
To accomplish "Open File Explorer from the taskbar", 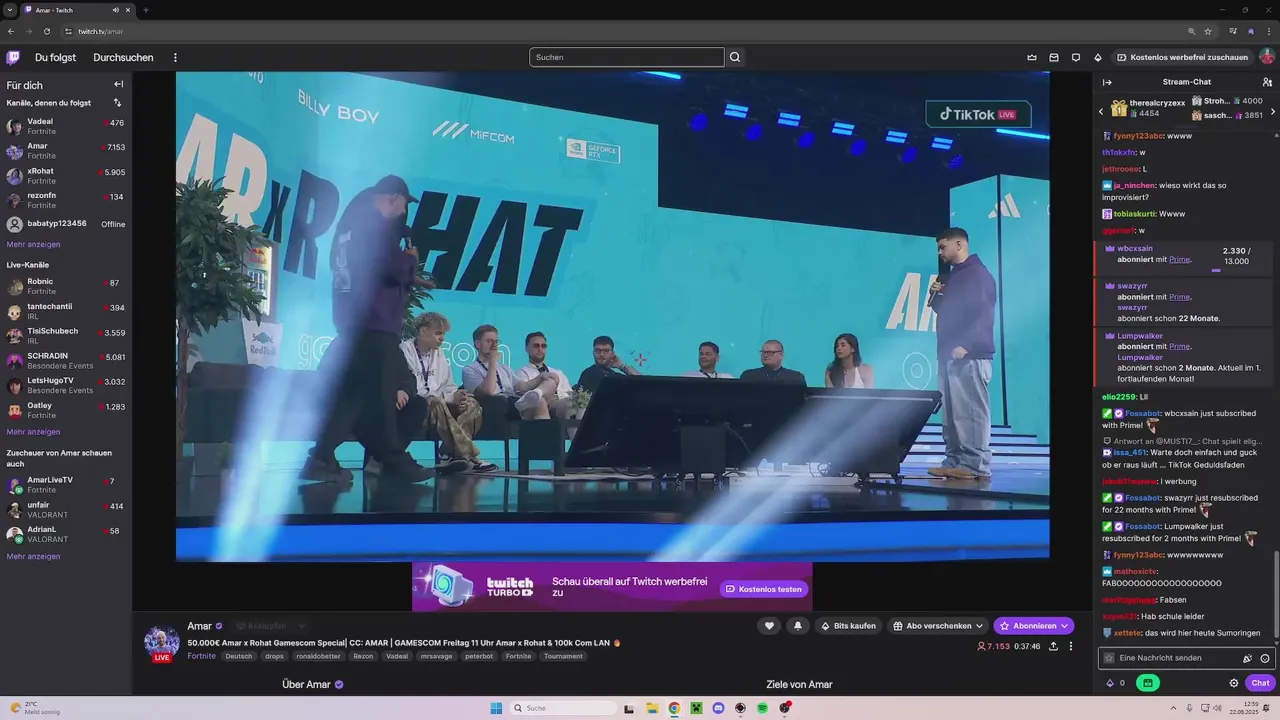I will click(x=652, y=708).
